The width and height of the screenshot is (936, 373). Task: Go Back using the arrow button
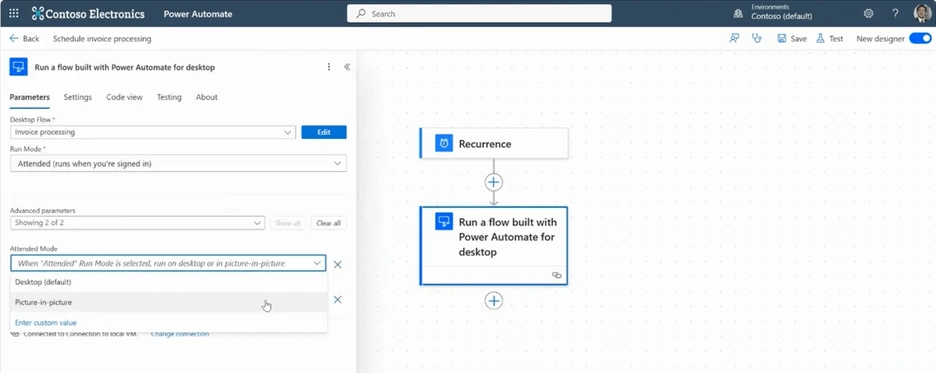(24, 38)
